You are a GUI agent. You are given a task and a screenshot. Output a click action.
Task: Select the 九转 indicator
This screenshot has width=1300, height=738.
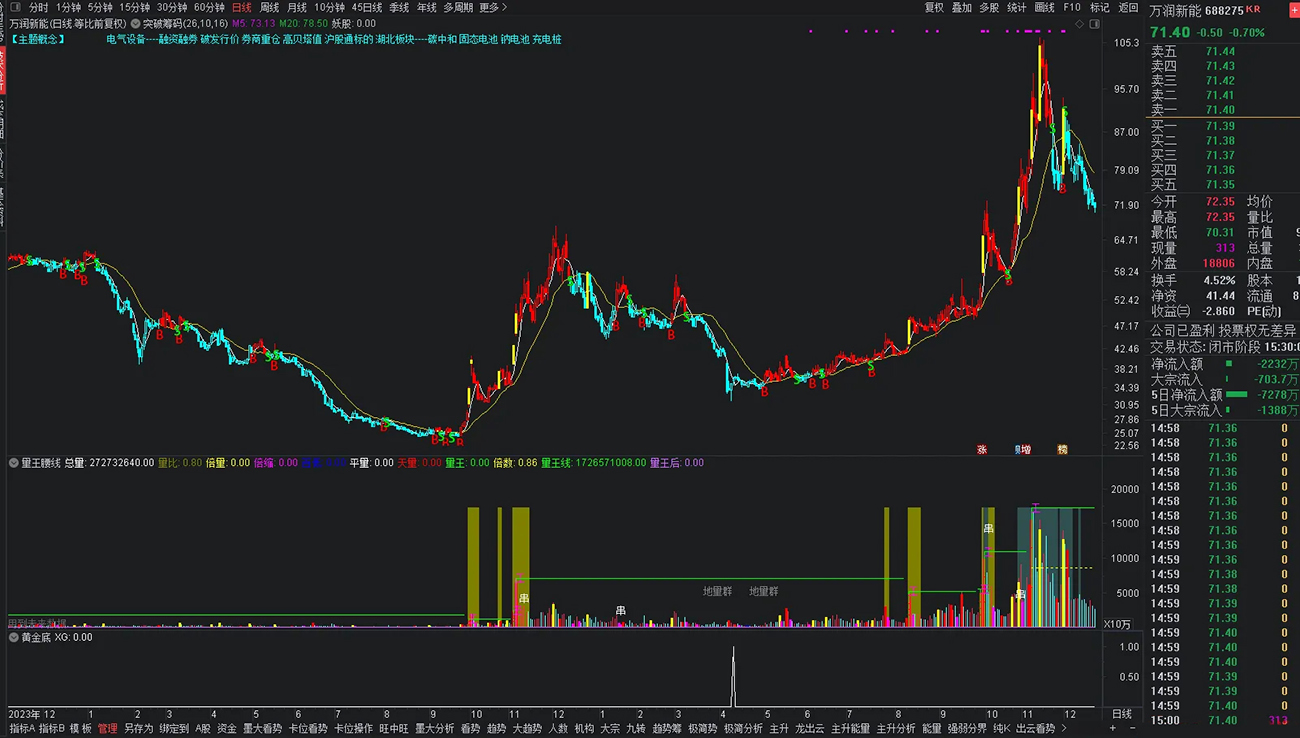(636, 729)
